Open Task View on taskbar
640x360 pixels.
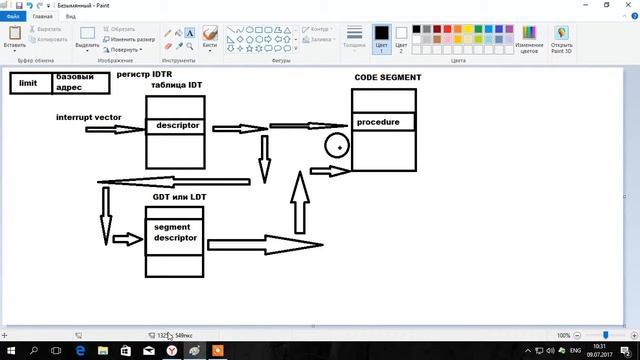click(56, 351)
